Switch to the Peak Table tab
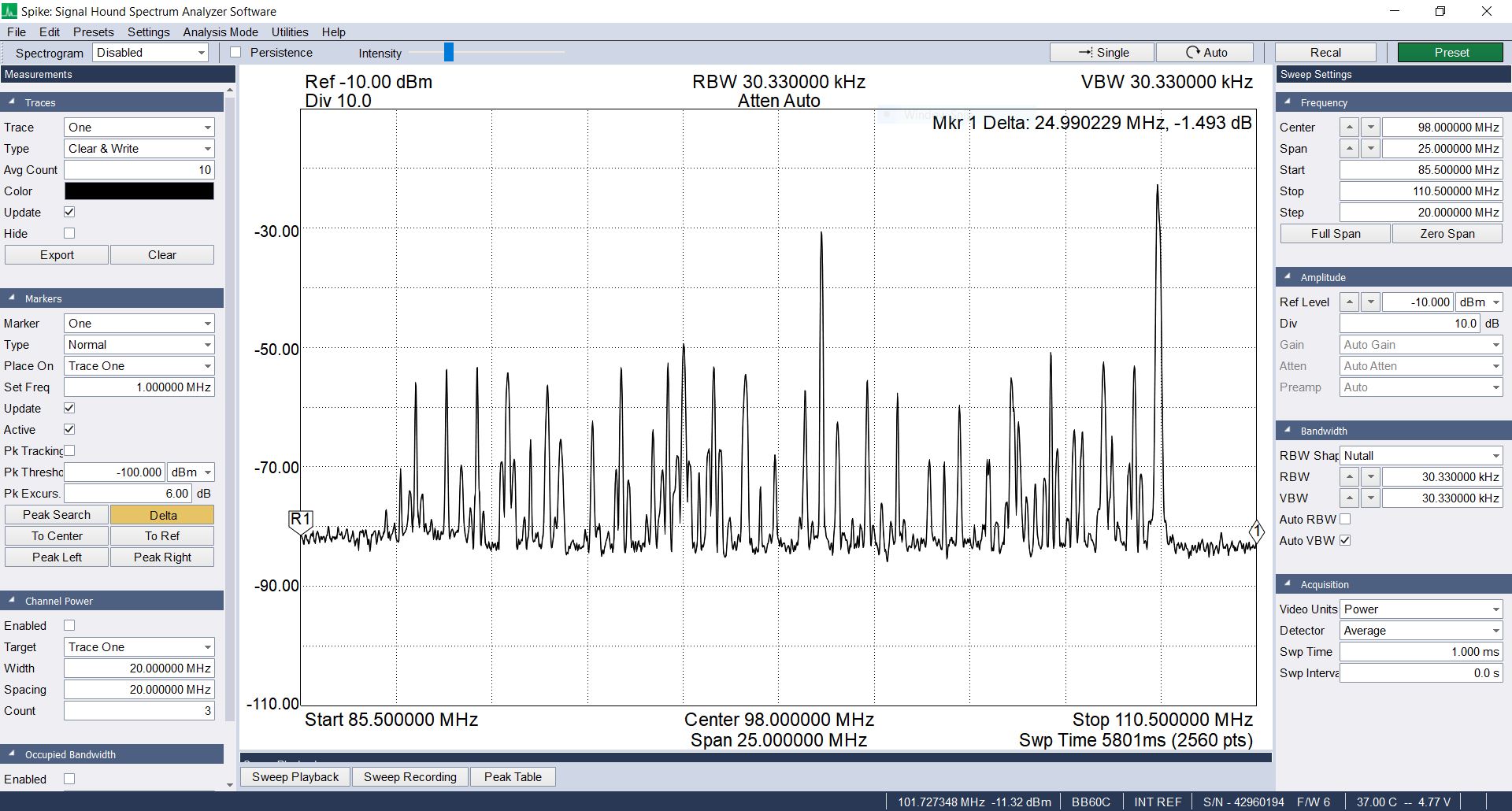The height and width of the screenshot is (811, 1512). [513, 776]
